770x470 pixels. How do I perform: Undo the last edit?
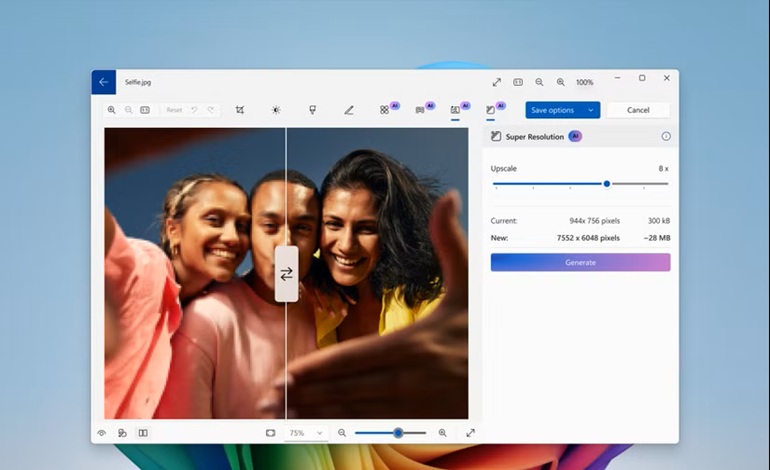coord(194,110)
